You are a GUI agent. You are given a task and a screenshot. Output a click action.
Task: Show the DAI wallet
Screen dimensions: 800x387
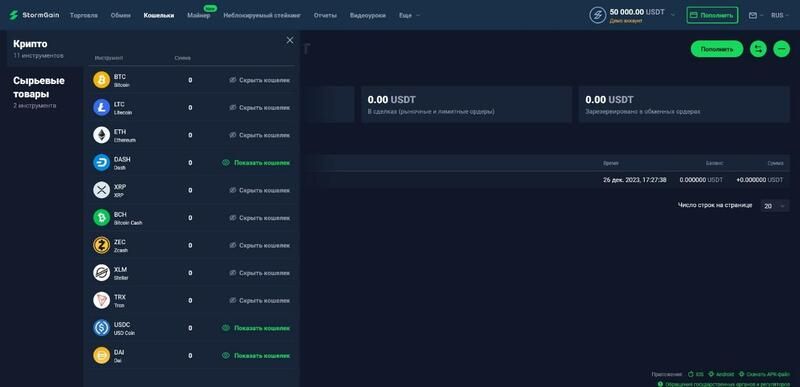[256, 355]
